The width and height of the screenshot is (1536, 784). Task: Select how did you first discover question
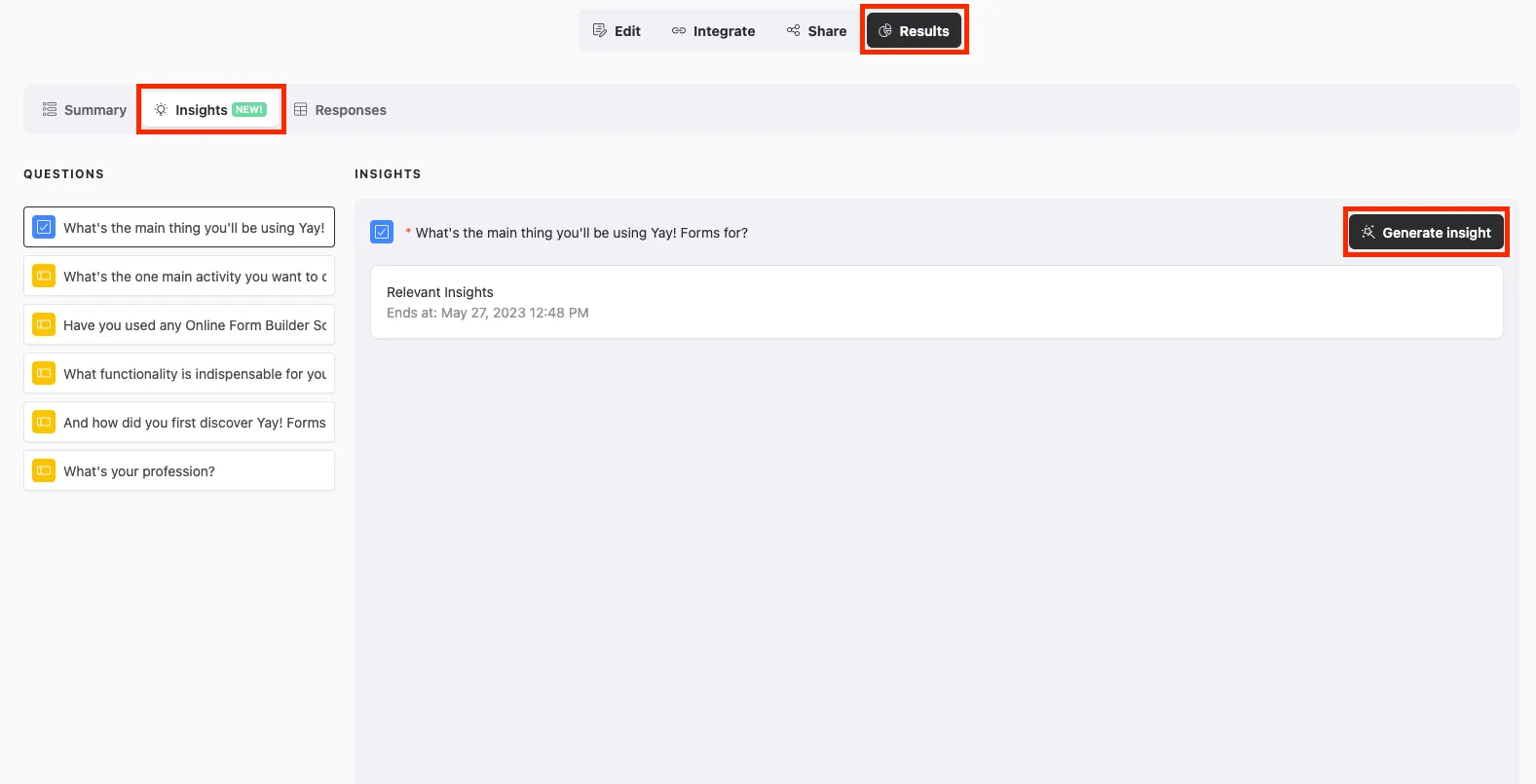point(179,422)
